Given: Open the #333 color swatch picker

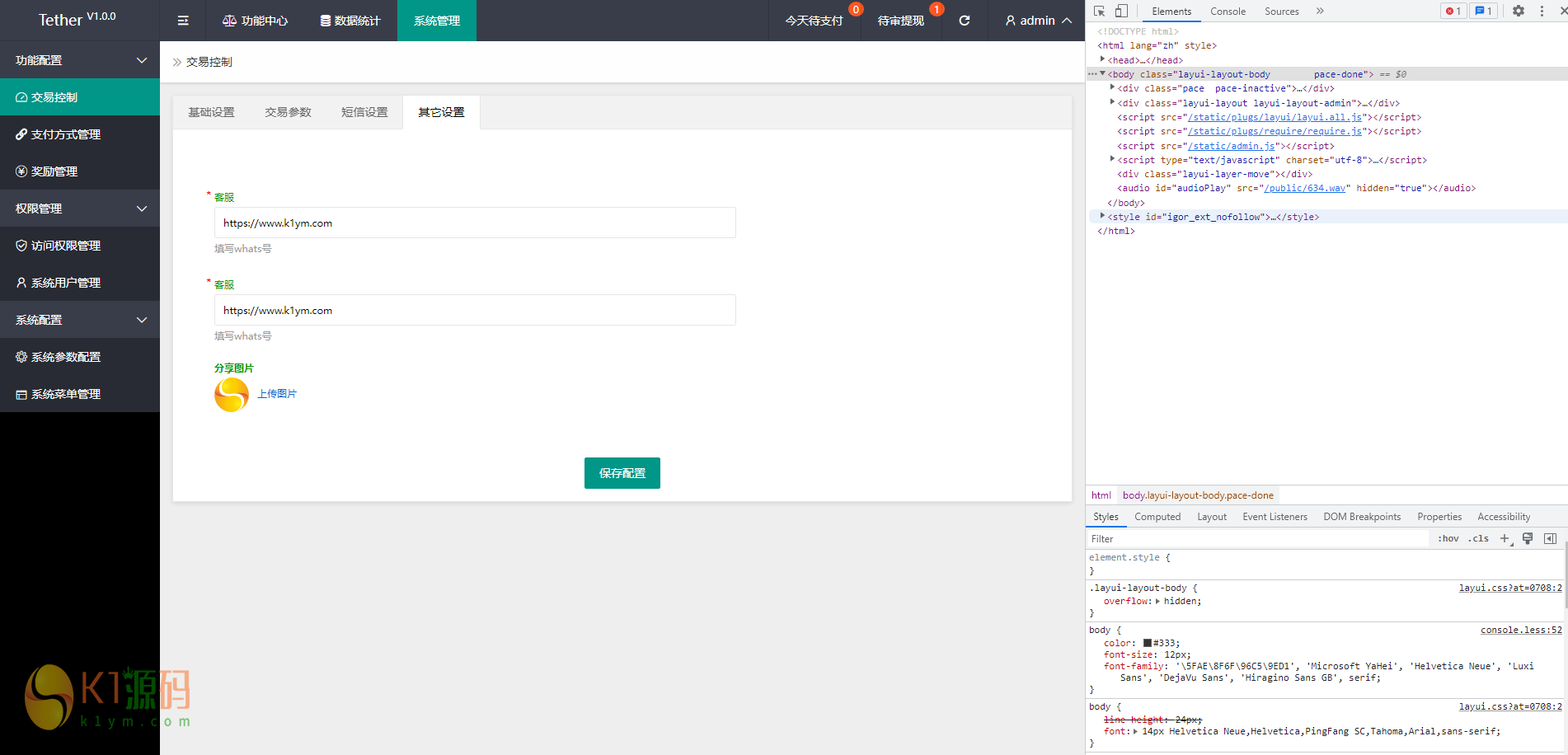Looking at the screenshot, I should pos(1147,643).
